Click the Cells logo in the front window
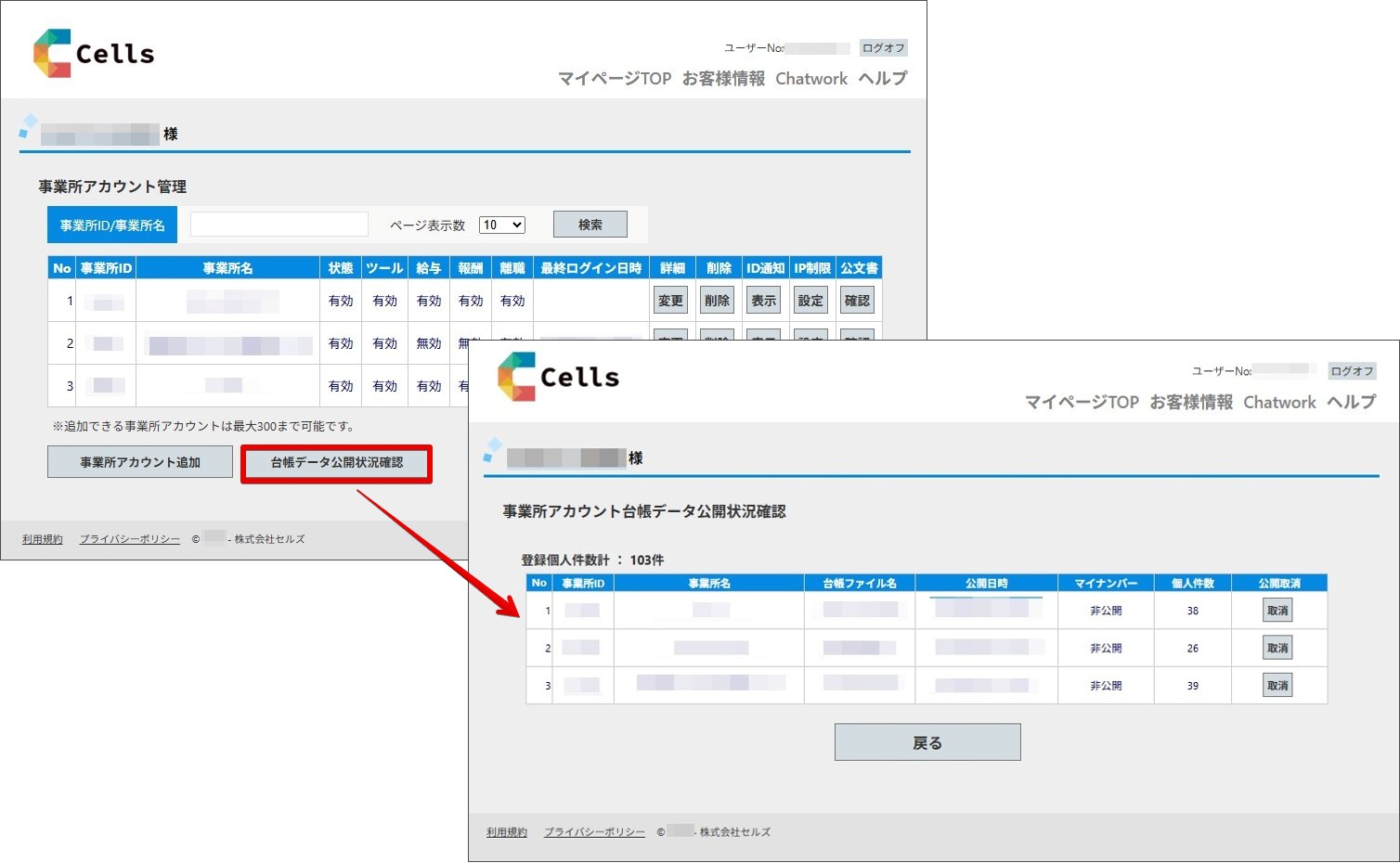Screen dimensions: 1400x863 558,377
